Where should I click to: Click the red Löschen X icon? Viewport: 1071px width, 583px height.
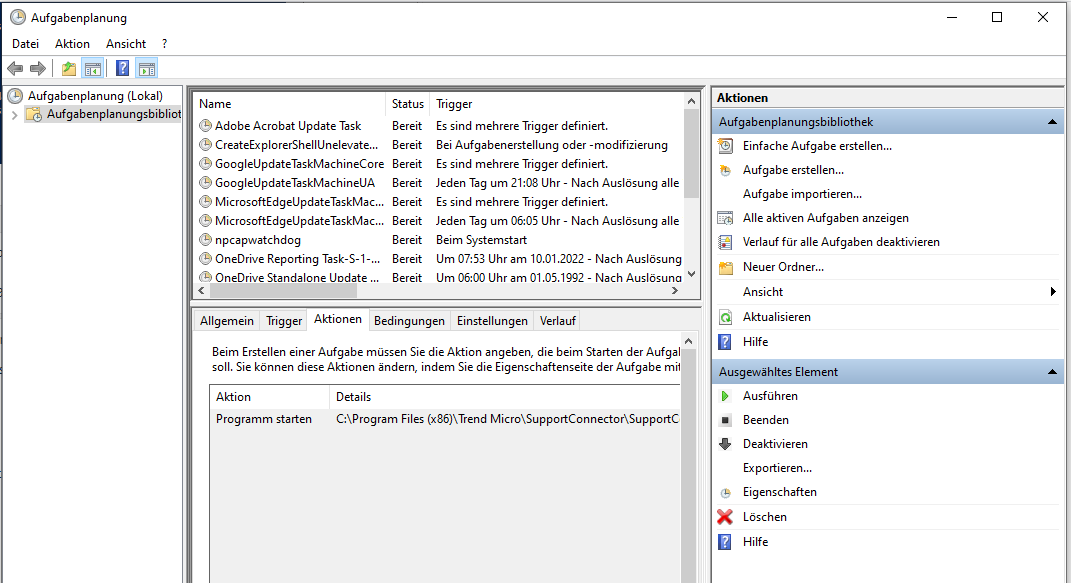(725, 517)
